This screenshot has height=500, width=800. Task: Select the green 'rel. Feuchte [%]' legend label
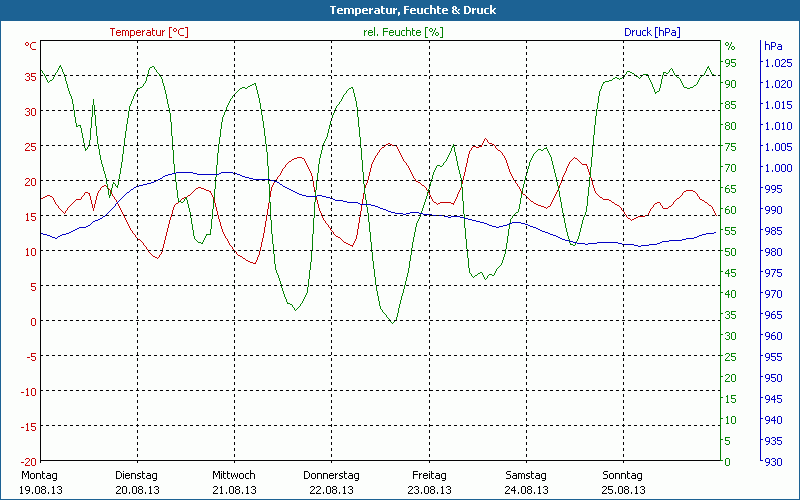403,32
